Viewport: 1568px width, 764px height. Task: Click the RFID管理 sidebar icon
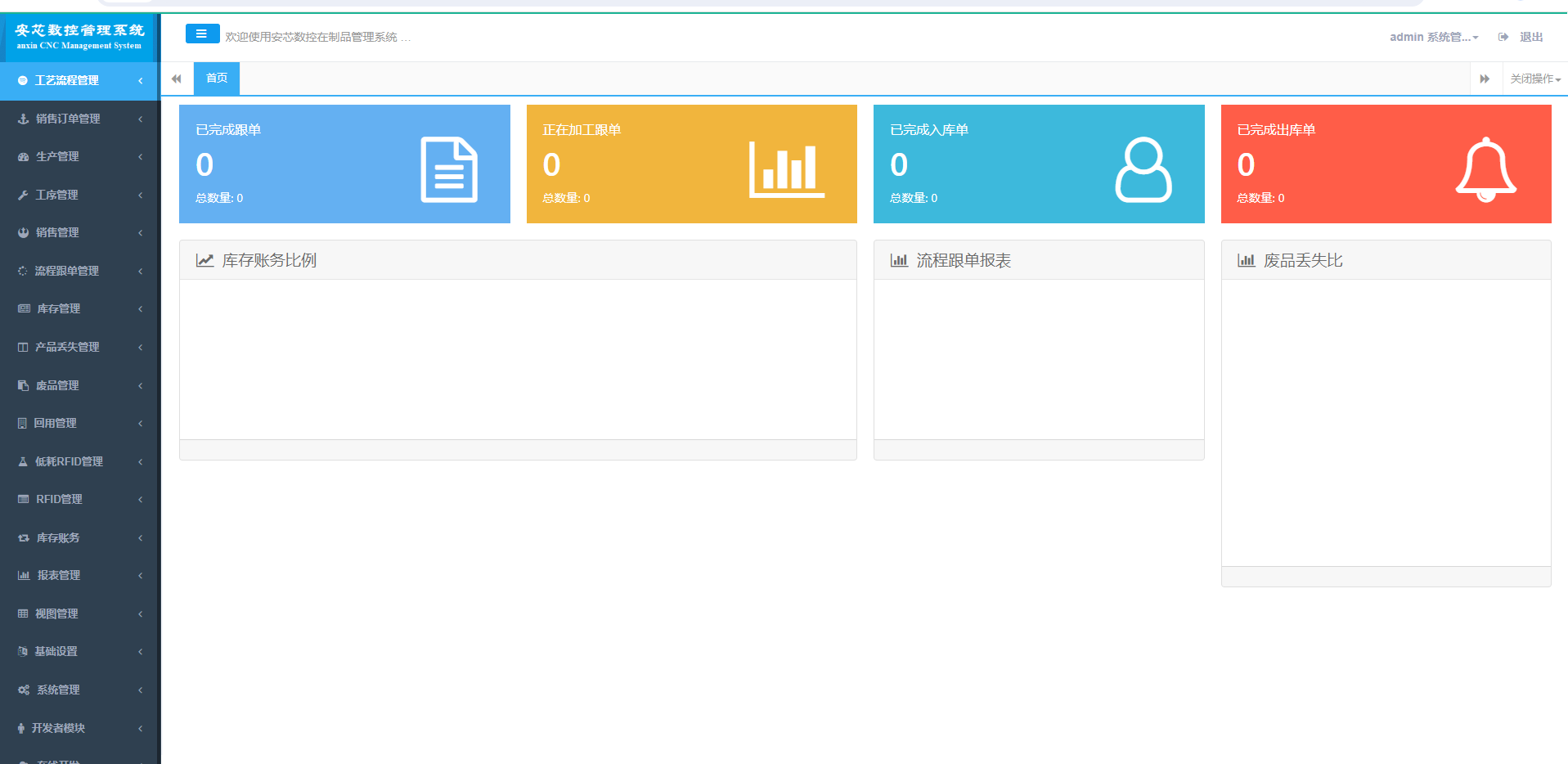pos(24,499)
